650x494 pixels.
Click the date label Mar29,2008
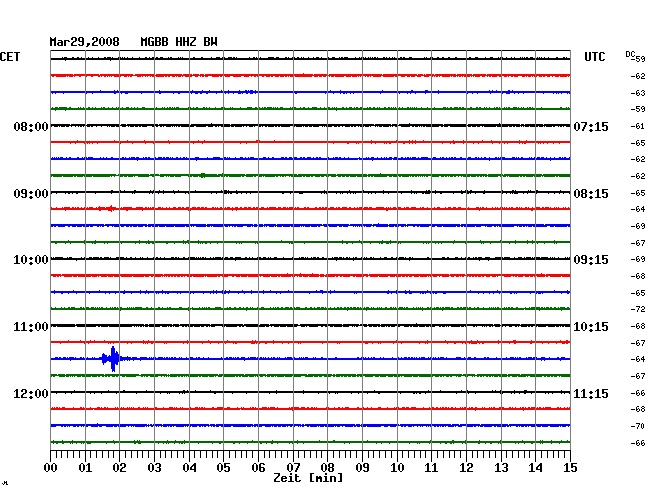(x=85, y=42)
